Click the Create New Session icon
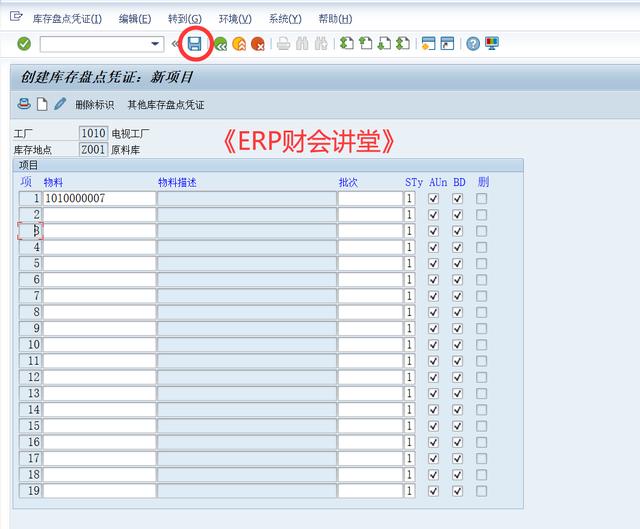 tap(428, 43)
